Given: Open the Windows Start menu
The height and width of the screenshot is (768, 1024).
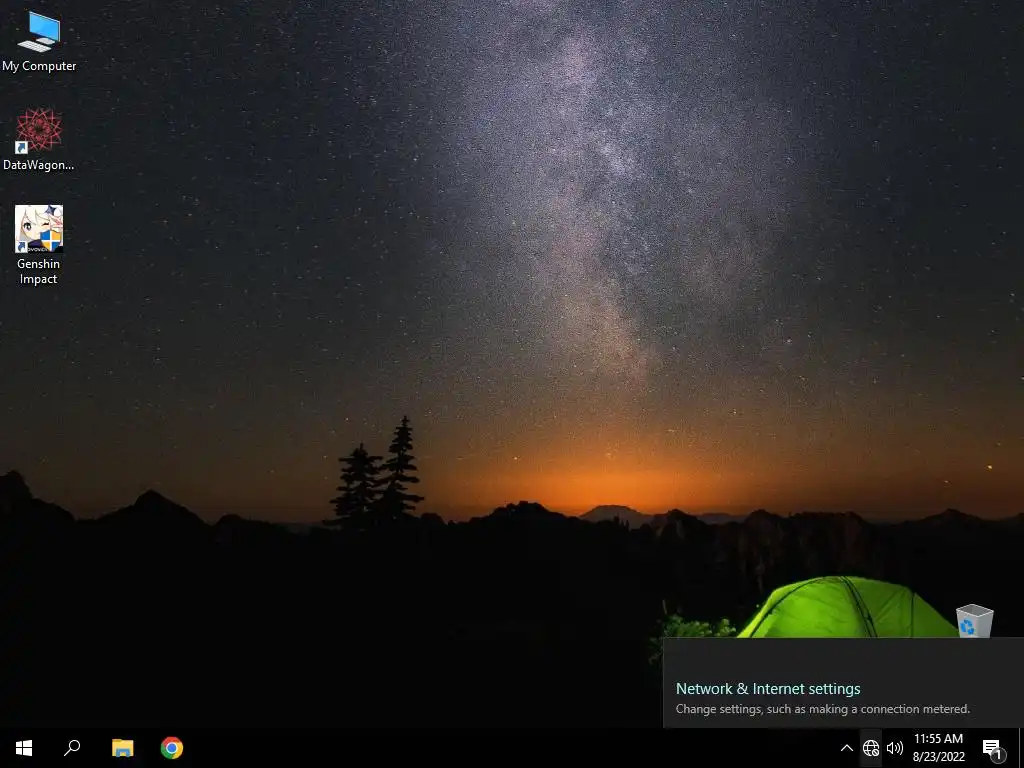Looking at the screenshot, I should (24, 748).
